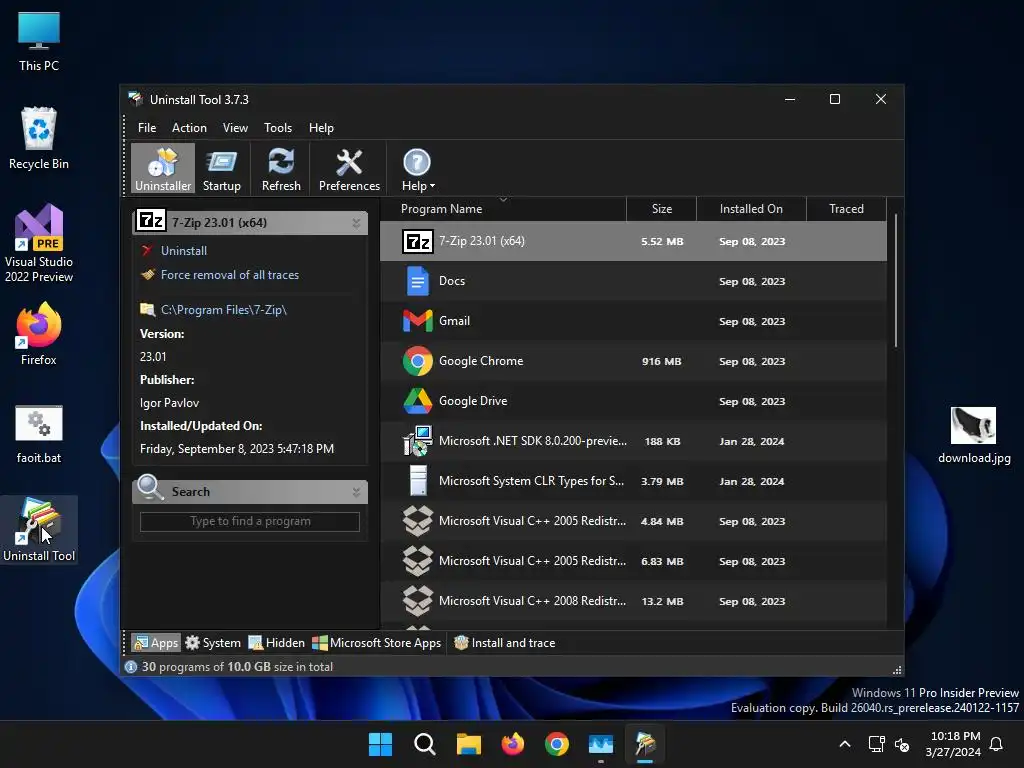This screenshot has width=1024, height=768.
Task: Open the toolbar Help dropdown
Action: [417, 168]
